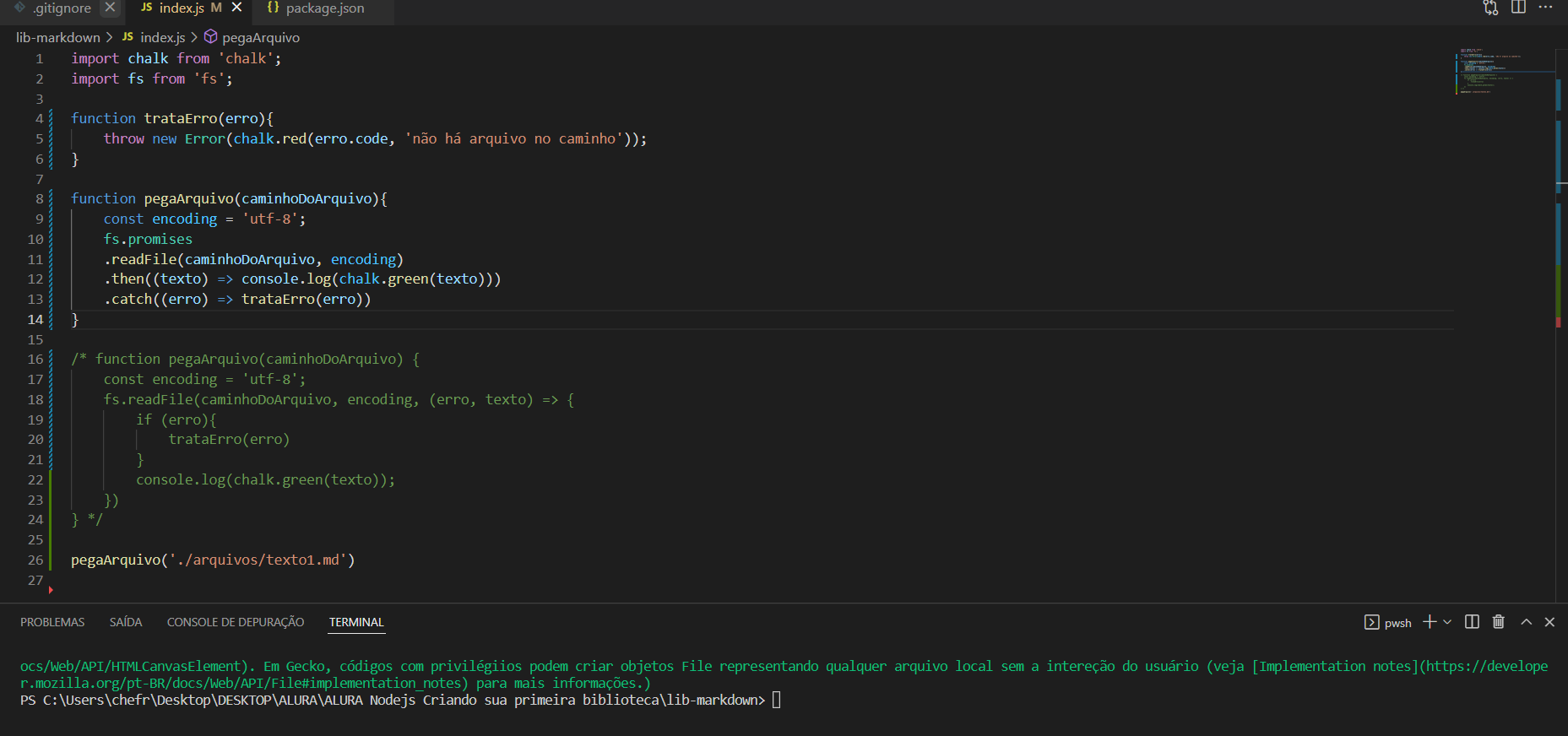Open the SAÍDA panel tab
Screen dimensions: 1568x736
(x=126, y=622)
